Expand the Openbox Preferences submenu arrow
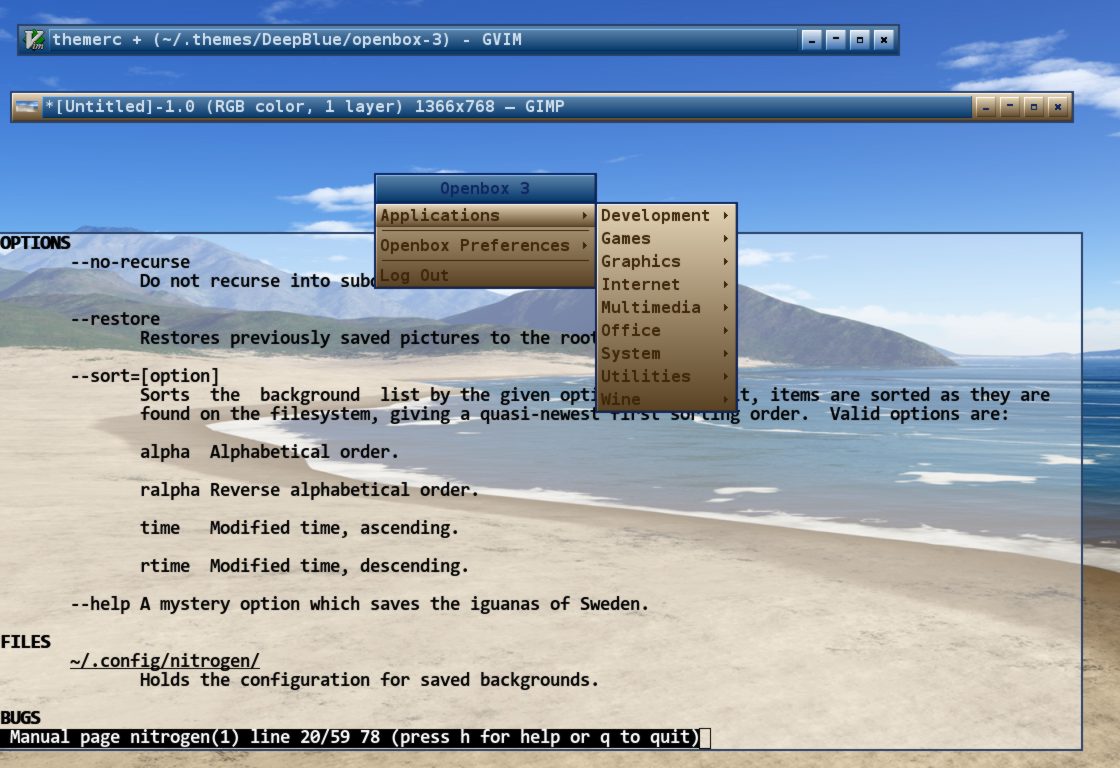 point(584,245)
